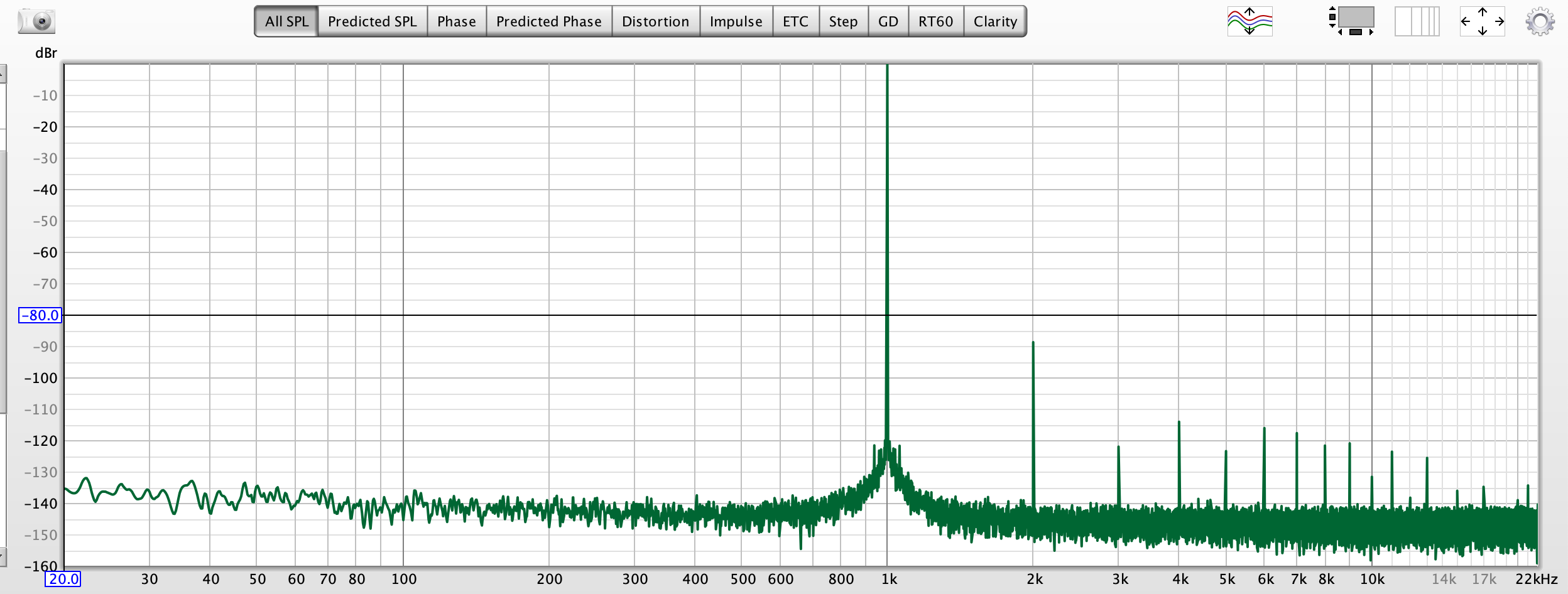This screenshot has width=1568, height=594.
Task: Click the 100 frequency axis label
Action: point(404,579)
